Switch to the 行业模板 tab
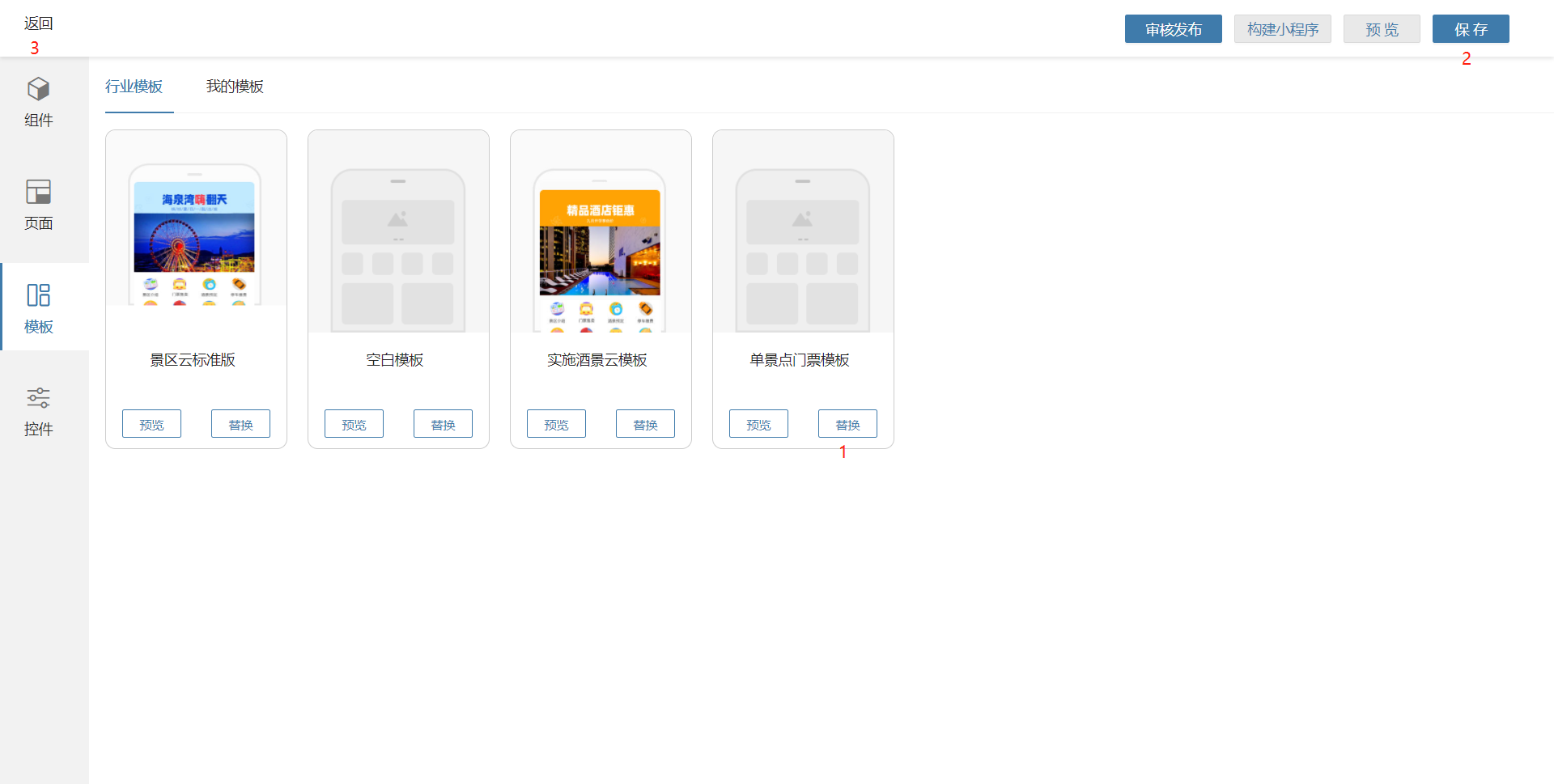 coord(134,87)
